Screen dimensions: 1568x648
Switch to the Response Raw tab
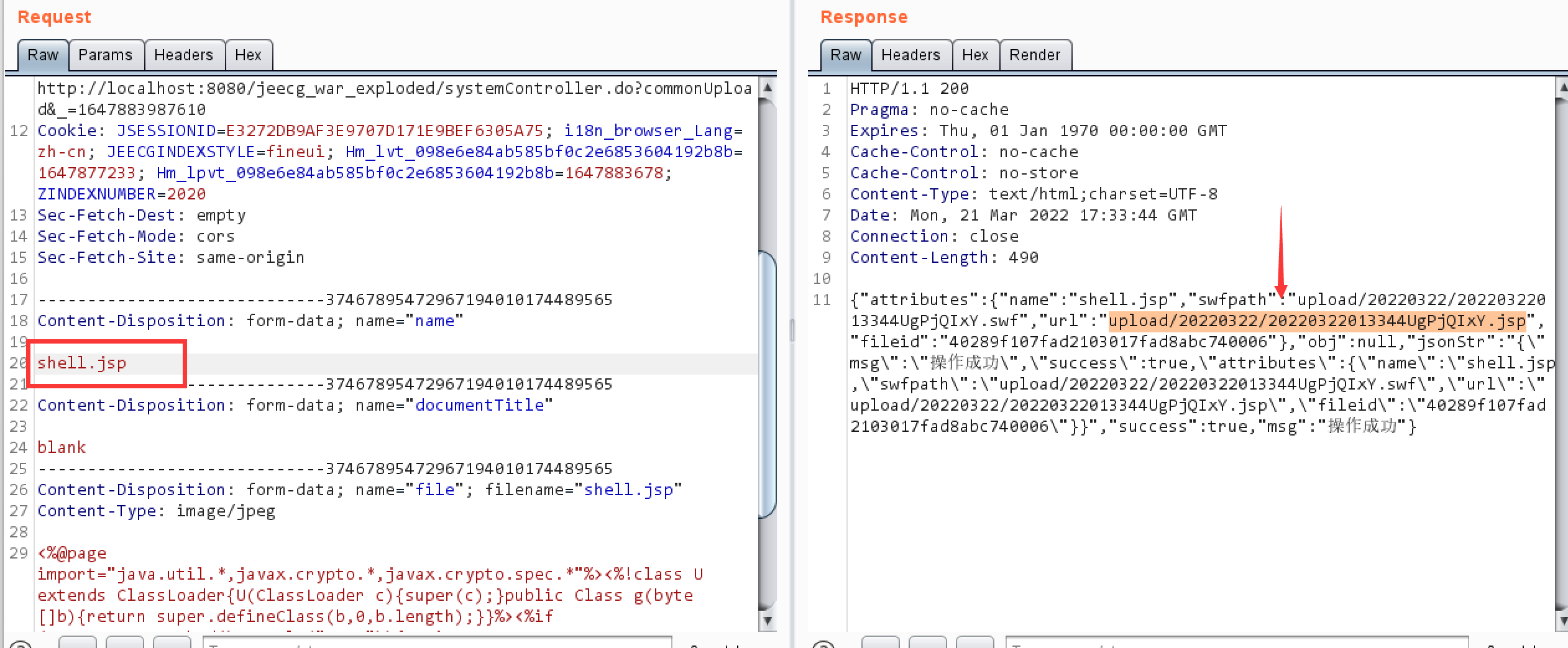846,55
